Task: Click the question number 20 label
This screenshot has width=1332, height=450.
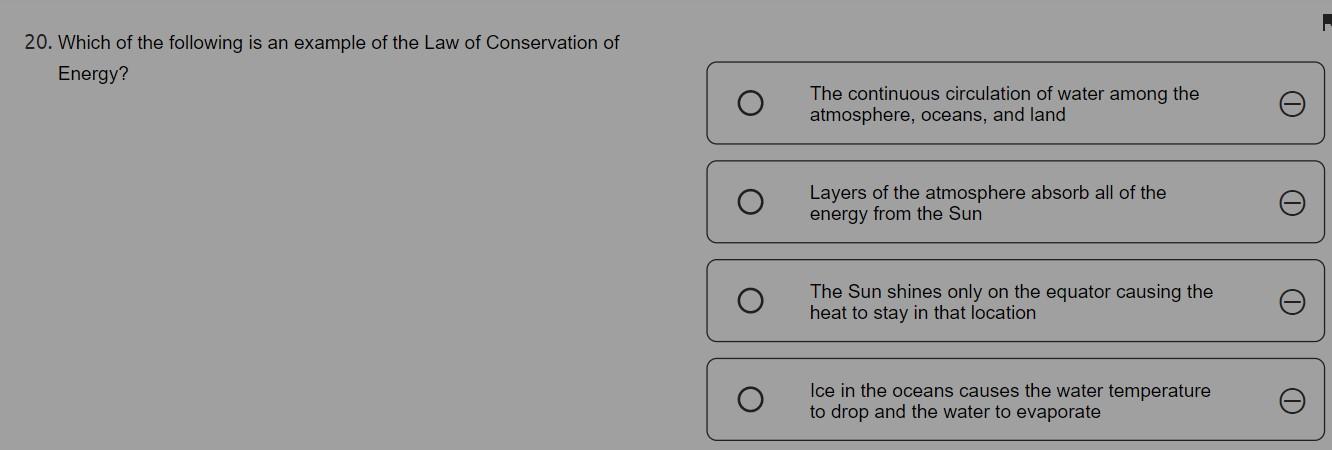Action: (x=38, y=43)
